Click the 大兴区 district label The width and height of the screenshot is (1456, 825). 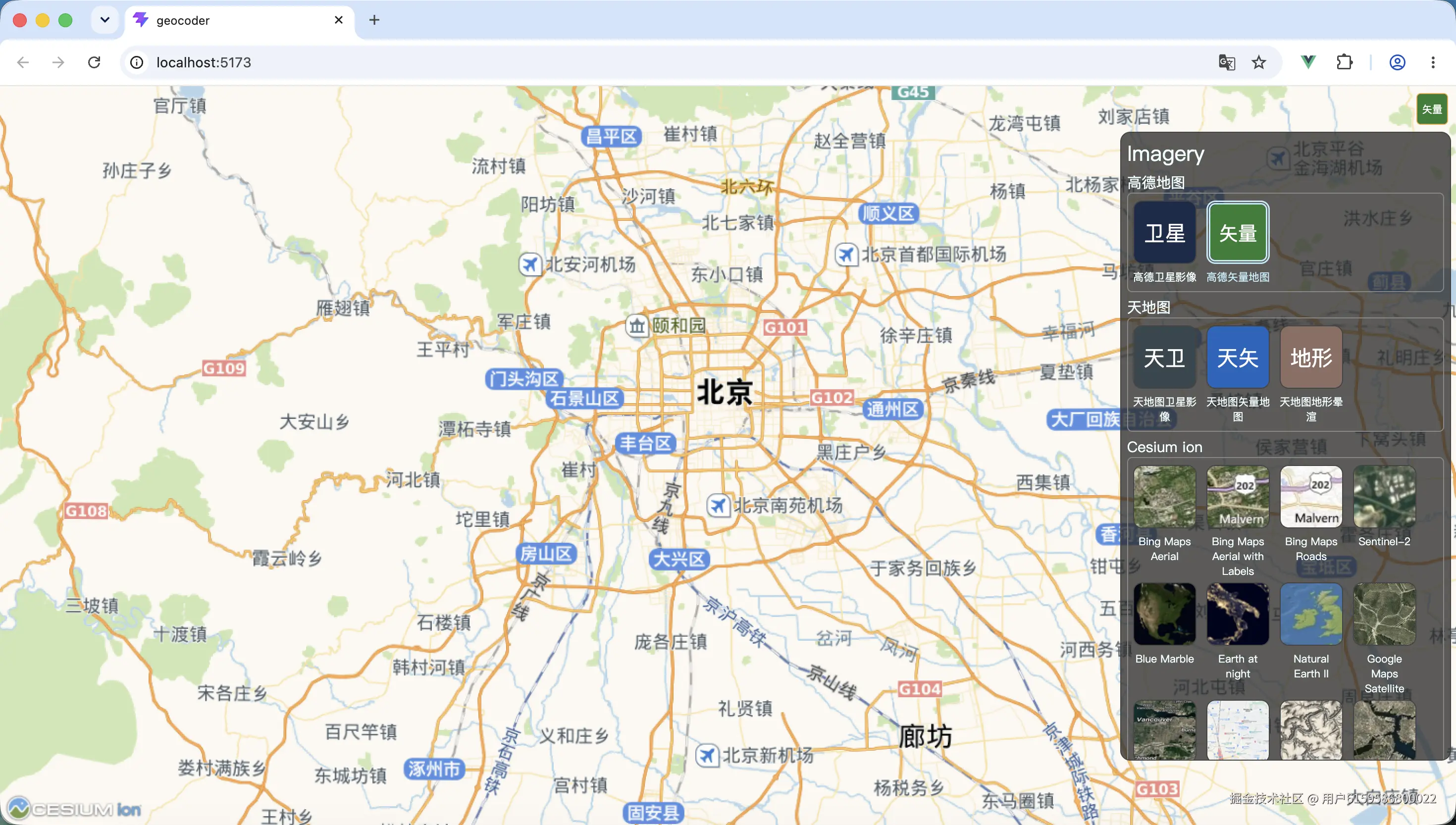(x=678, y=559)
